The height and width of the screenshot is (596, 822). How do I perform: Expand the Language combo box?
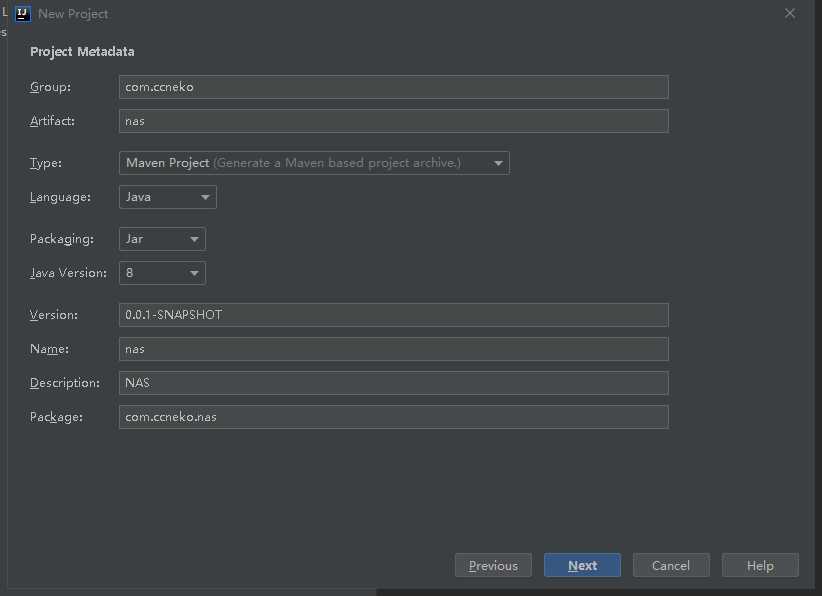coord(168,197)
